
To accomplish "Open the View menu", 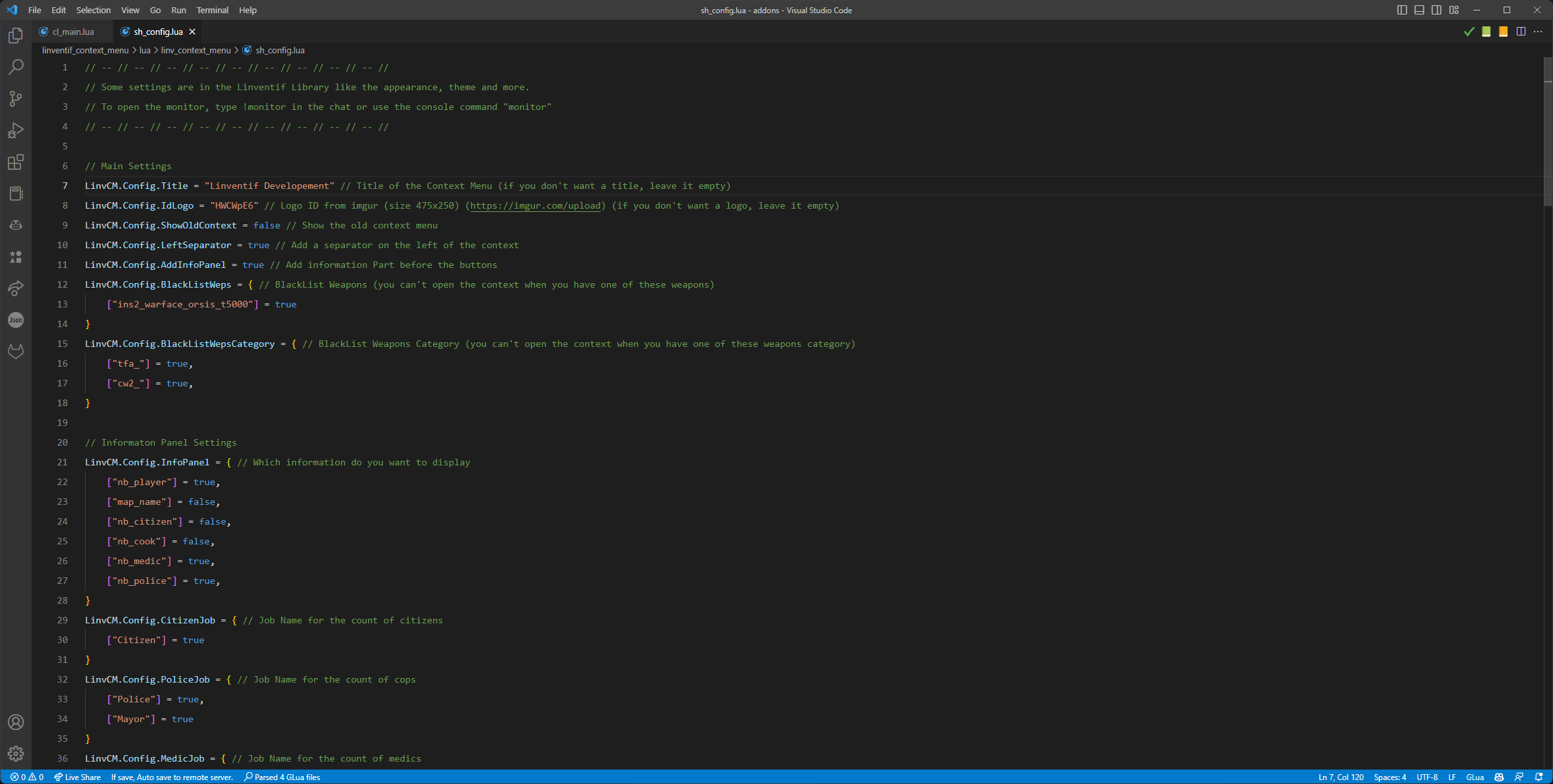I will tap(130, 10).
